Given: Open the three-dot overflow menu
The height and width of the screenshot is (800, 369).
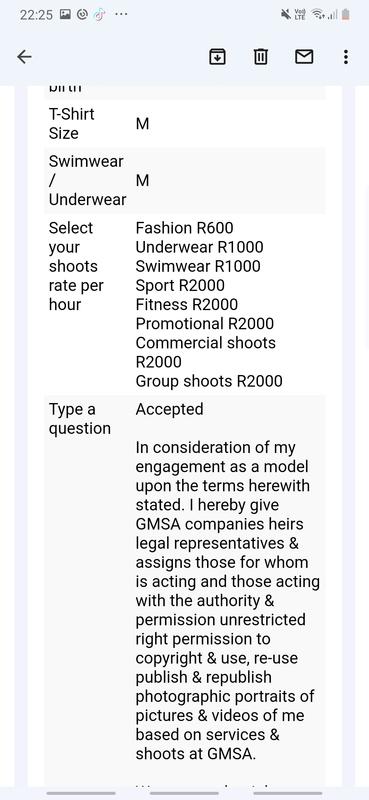Looking at the screenshot, I should click(x=346, y=57).
